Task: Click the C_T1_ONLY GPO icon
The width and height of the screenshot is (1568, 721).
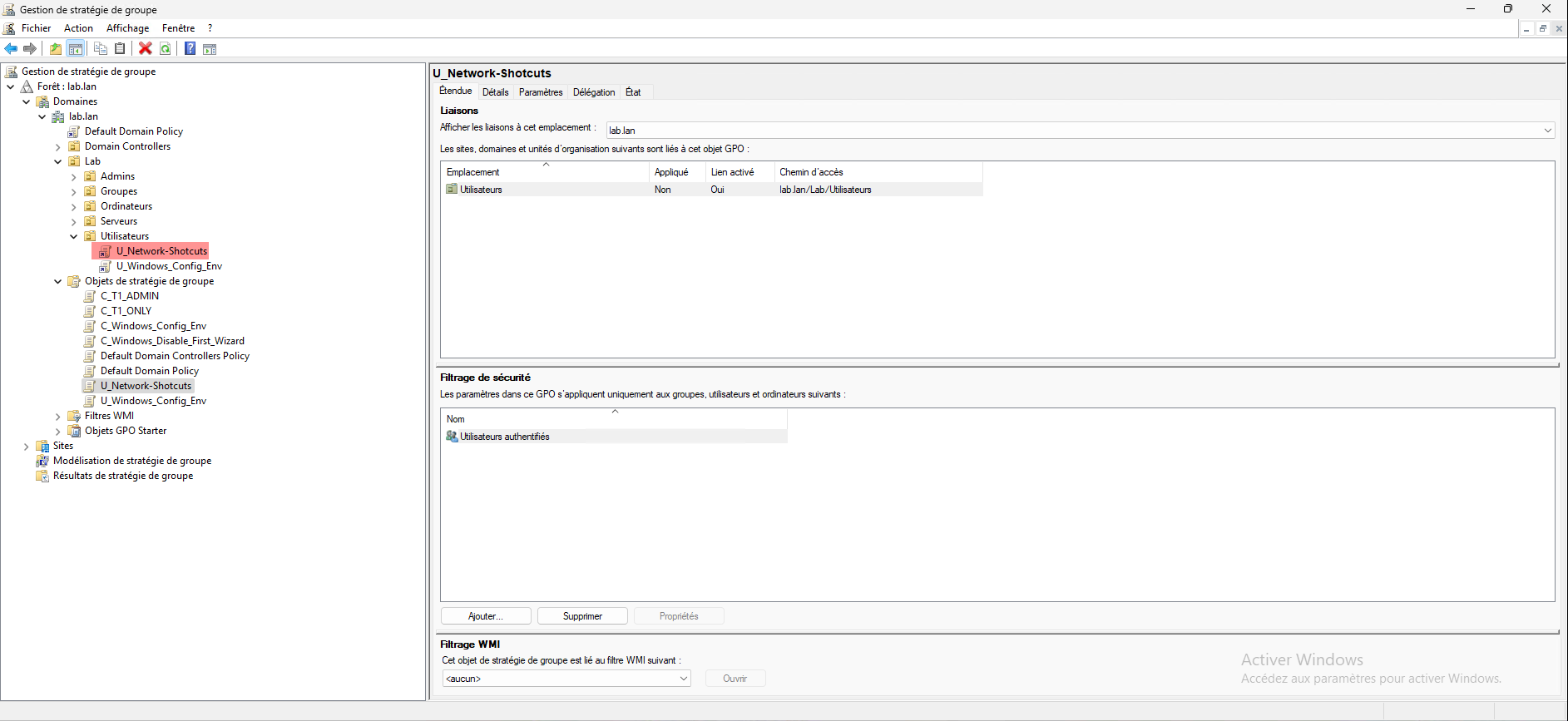Action: [90, 311]
